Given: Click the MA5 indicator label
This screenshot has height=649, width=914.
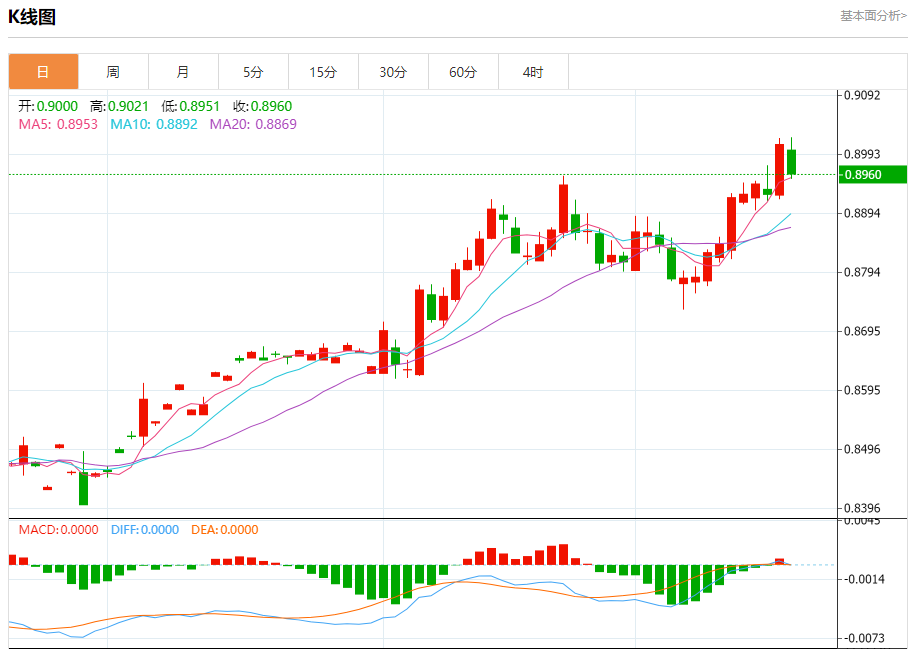Looking at the screenshot, I should point(58,124).
